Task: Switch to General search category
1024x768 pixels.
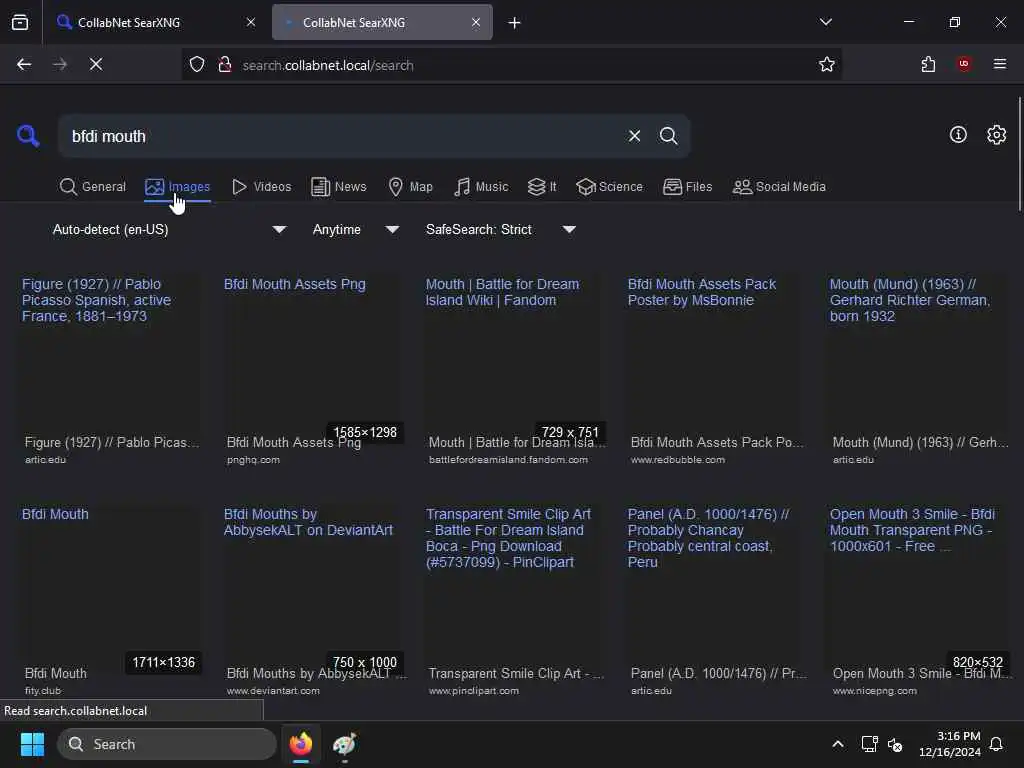Action: pyautogui.click(x=93, y=187)
